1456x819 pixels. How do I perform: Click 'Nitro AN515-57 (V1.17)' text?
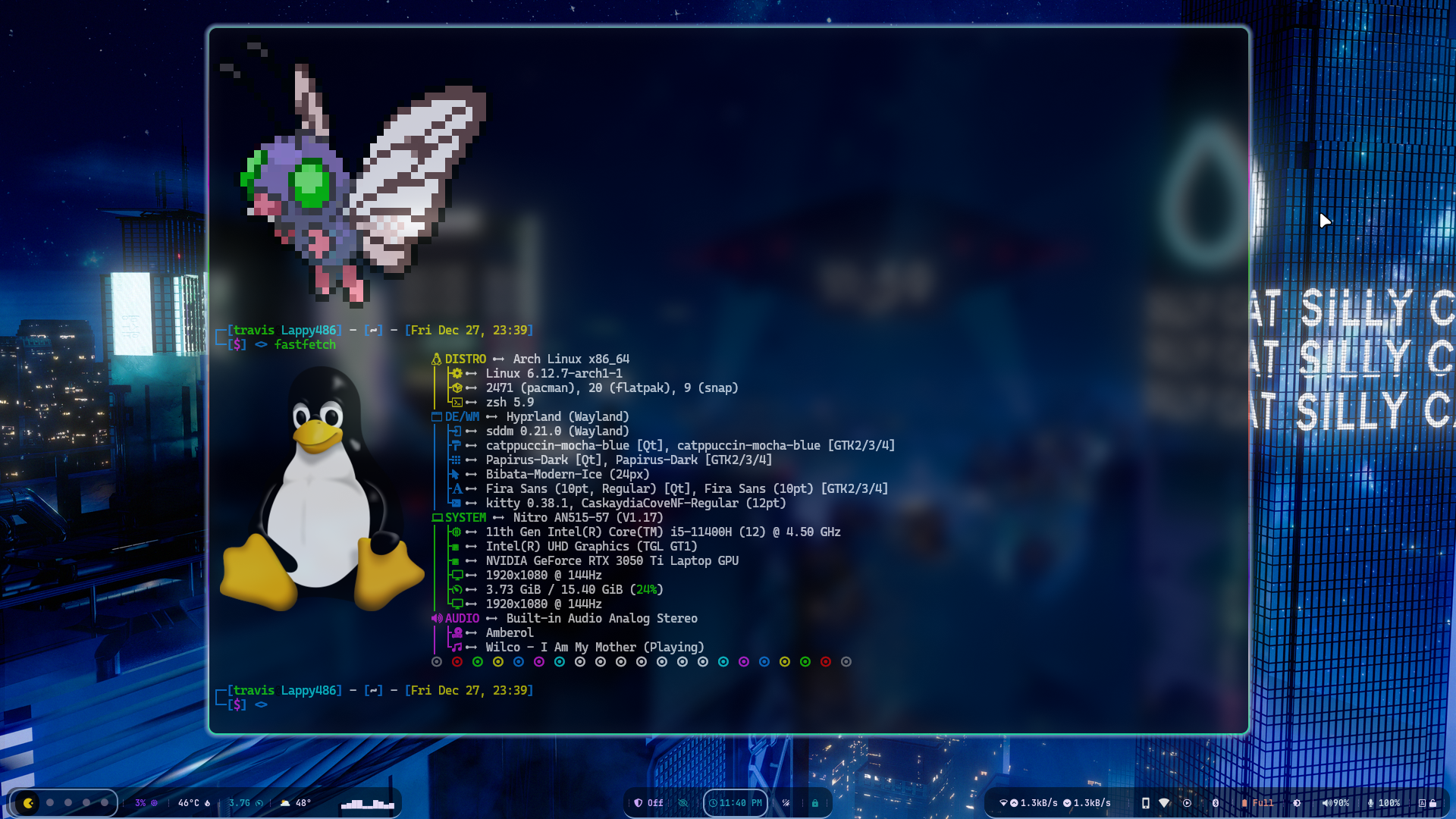[588, 517]
